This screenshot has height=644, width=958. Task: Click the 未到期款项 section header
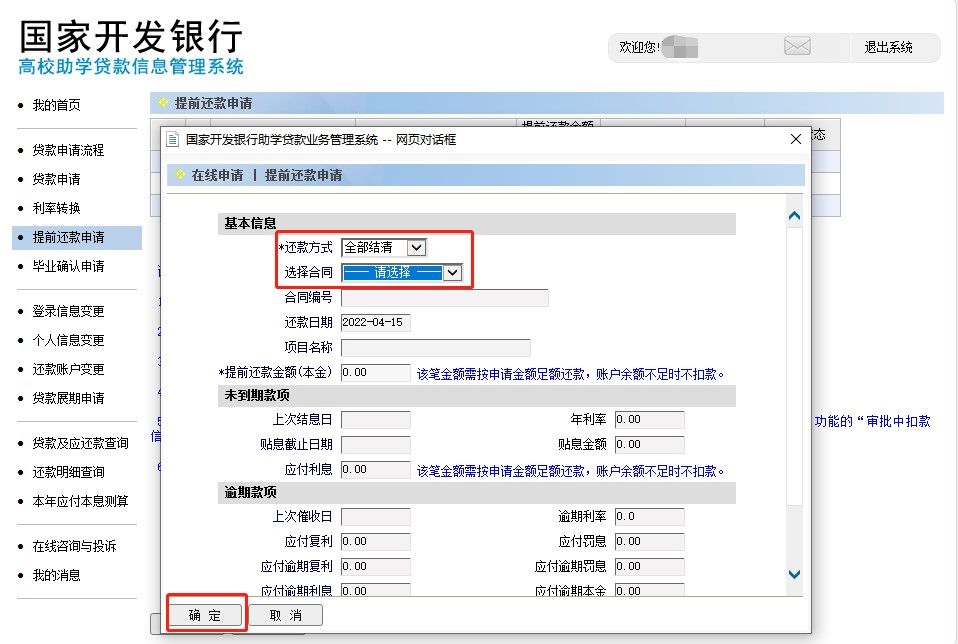[x=477, y=396]
